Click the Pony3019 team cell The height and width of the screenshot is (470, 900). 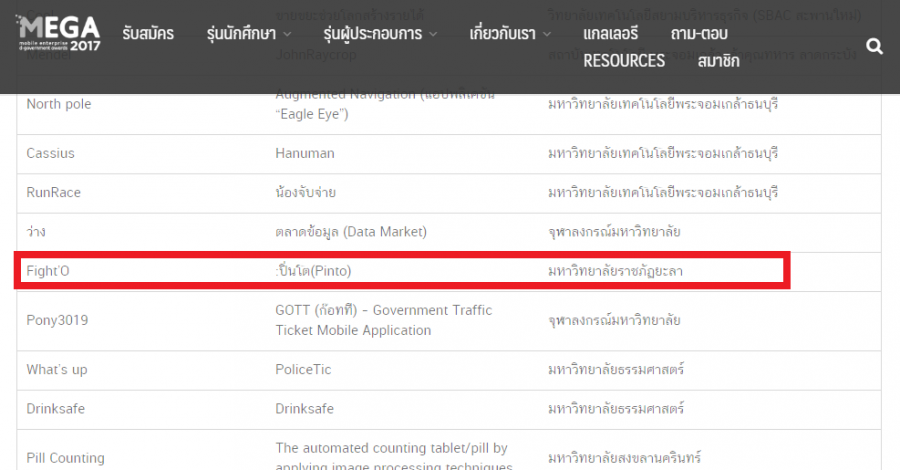click(x=59, y=320)
